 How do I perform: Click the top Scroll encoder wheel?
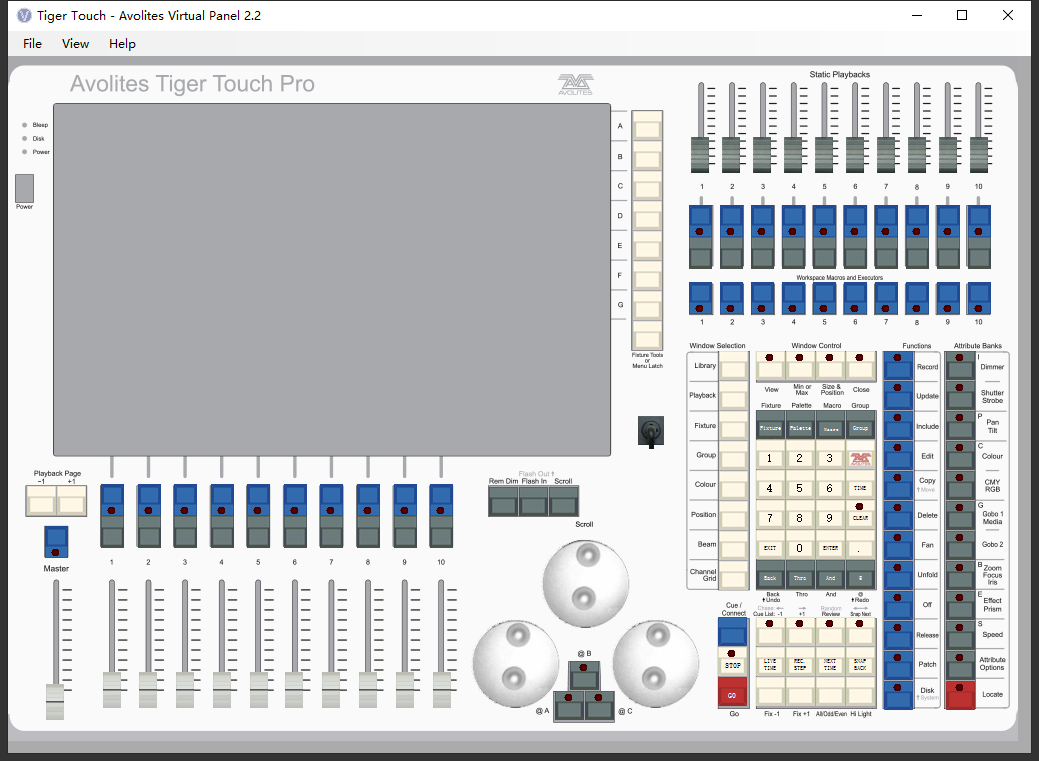[x=585, y=583]
